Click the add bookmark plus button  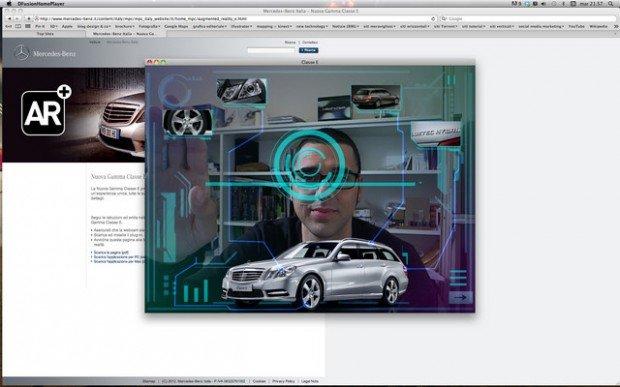coord(28,19)
